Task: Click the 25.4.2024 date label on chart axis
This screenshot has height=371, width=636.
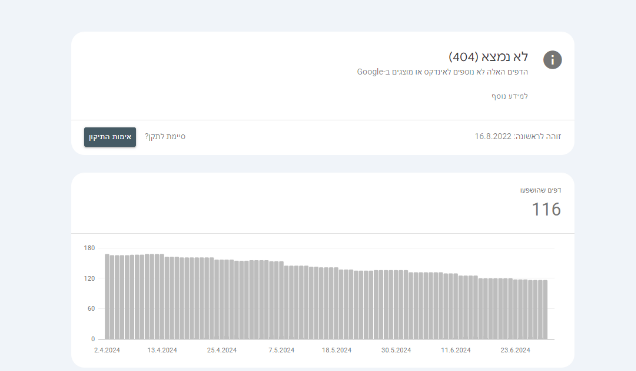Action: point(221,350)
